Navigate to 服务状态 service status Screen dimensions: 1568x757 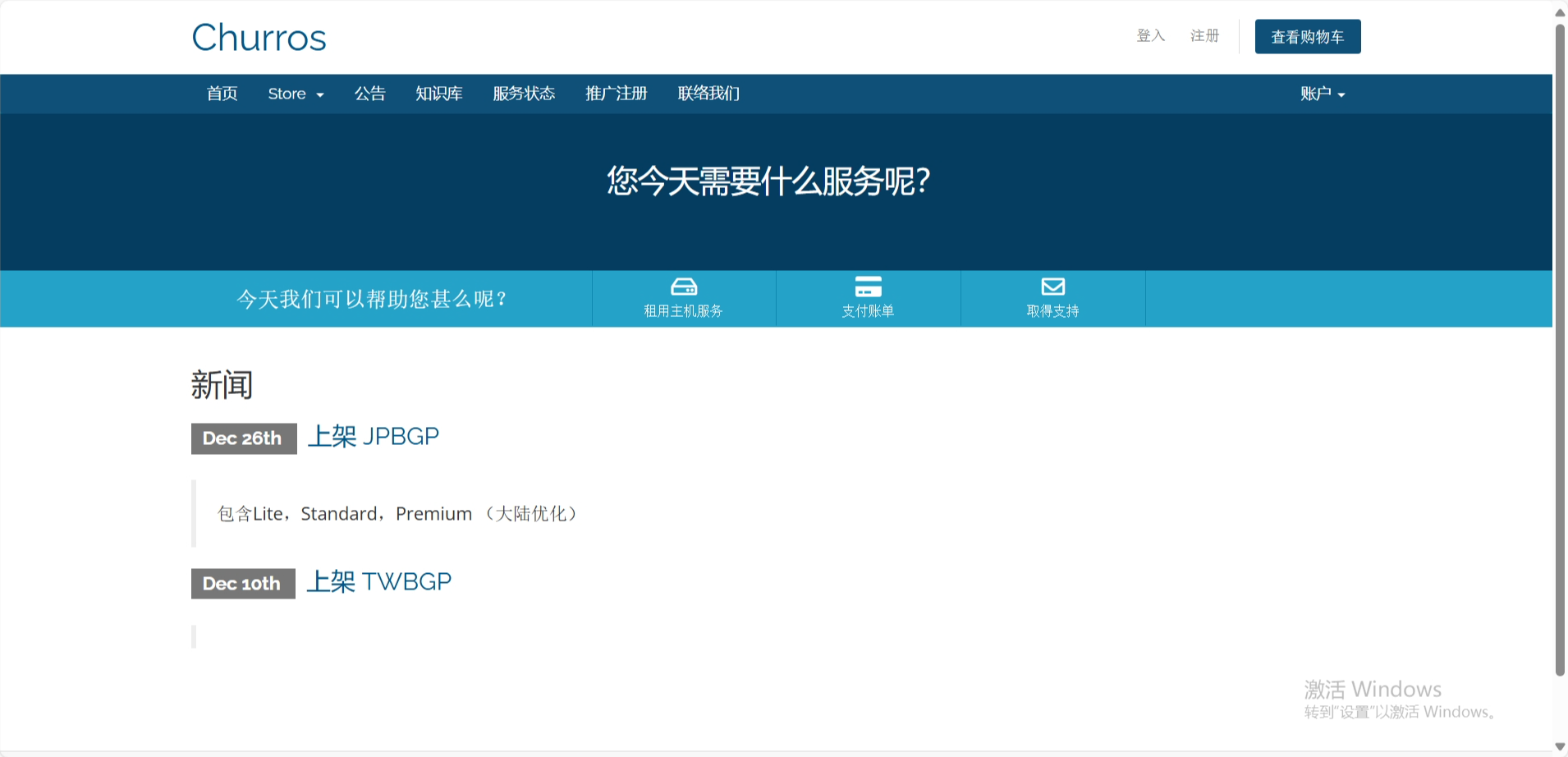coord(523,94)
